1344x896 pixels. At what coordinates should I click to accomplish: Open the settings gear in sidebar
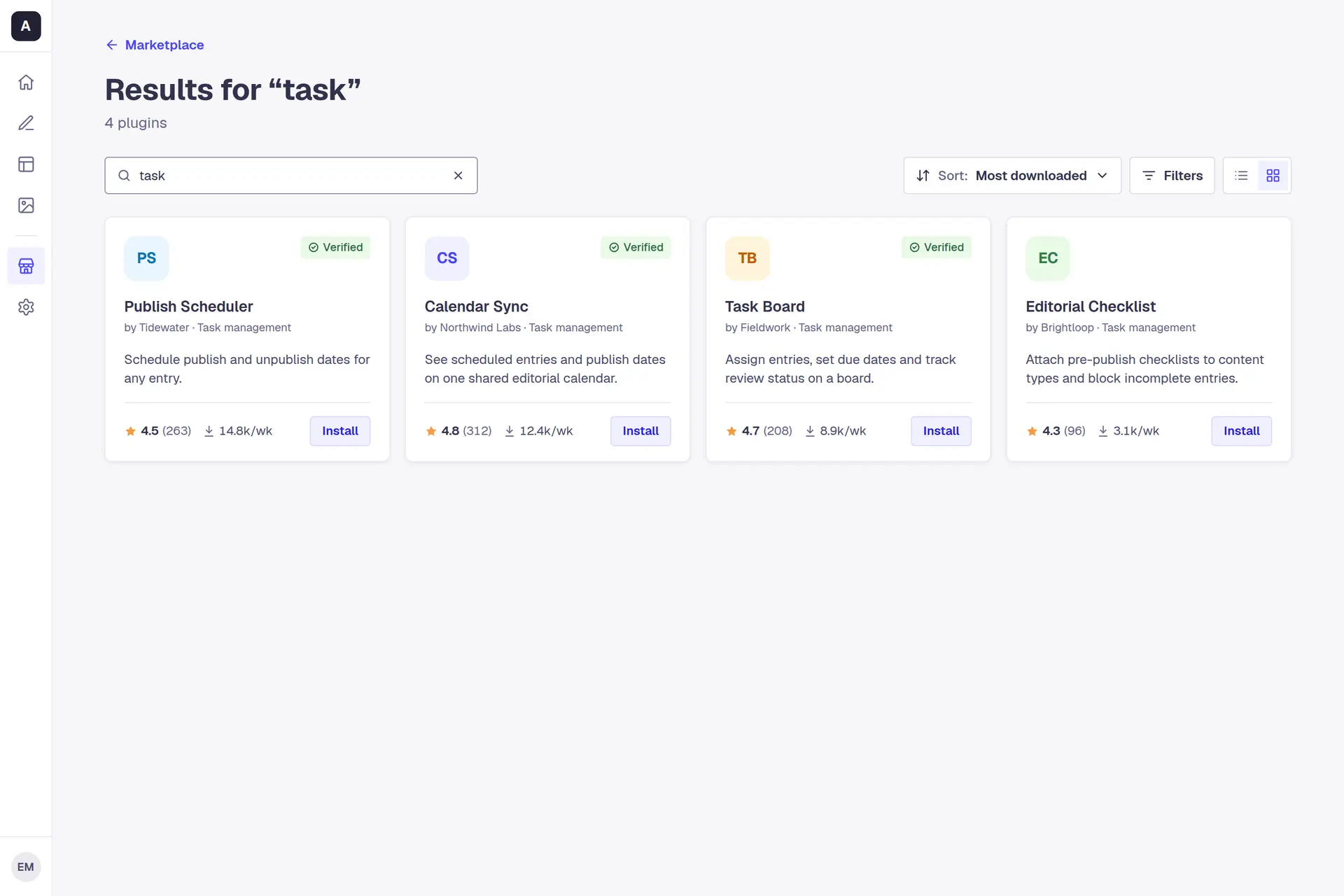tap(26, 307)
